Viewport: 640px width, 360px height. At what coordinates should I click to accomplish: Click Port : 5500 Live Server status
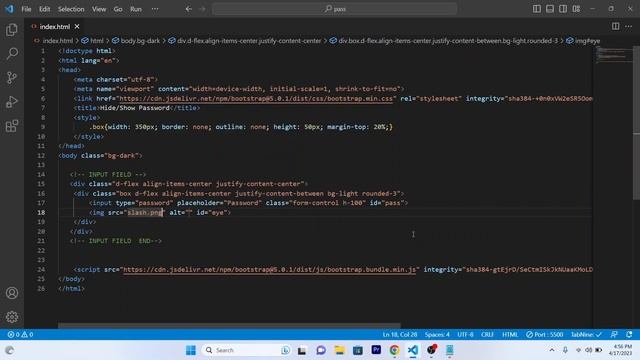pyautogui.click(x=544, y=334)
